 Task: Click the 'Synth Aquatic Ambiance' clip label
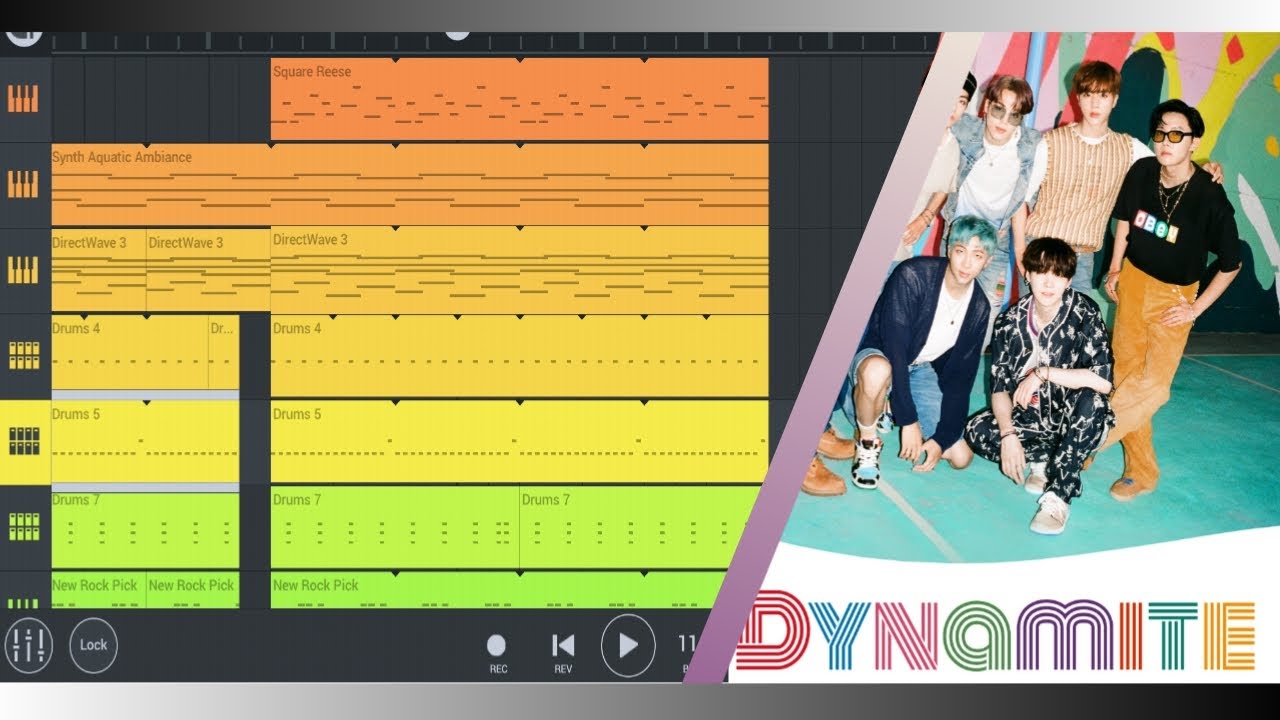coord(122,157)
